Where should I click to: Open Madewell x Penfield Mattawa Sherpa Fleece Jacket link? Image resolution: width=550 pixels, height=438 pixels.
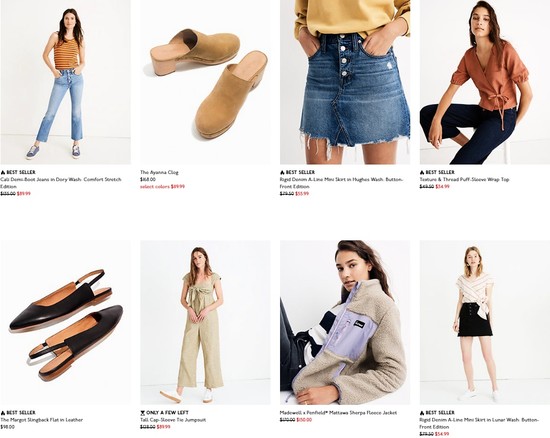[x=338, y=413]
